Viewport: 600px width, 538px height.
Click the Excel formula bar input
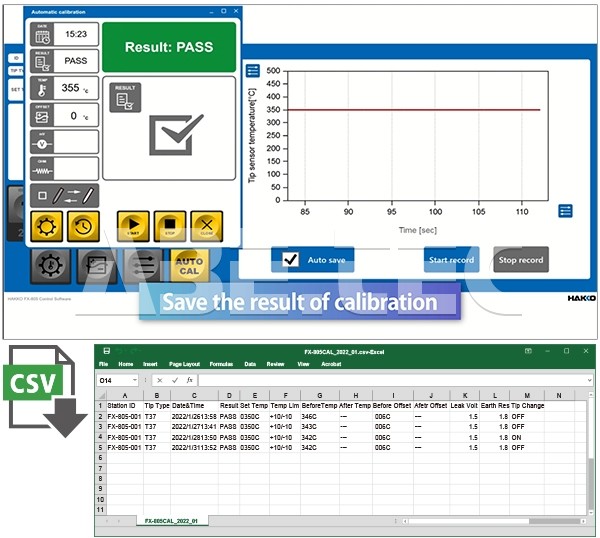tap(392, 380)
